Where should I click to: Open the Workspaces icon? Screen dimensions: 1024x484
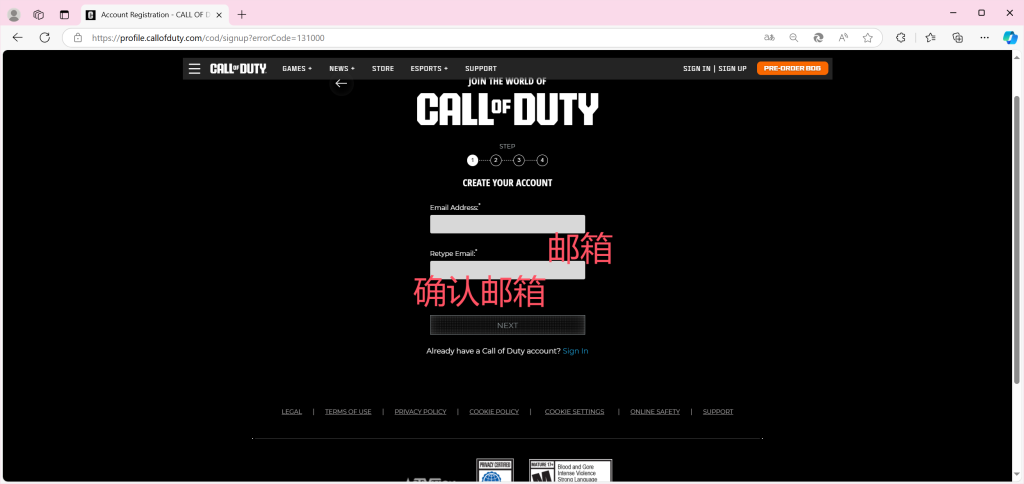39,14
